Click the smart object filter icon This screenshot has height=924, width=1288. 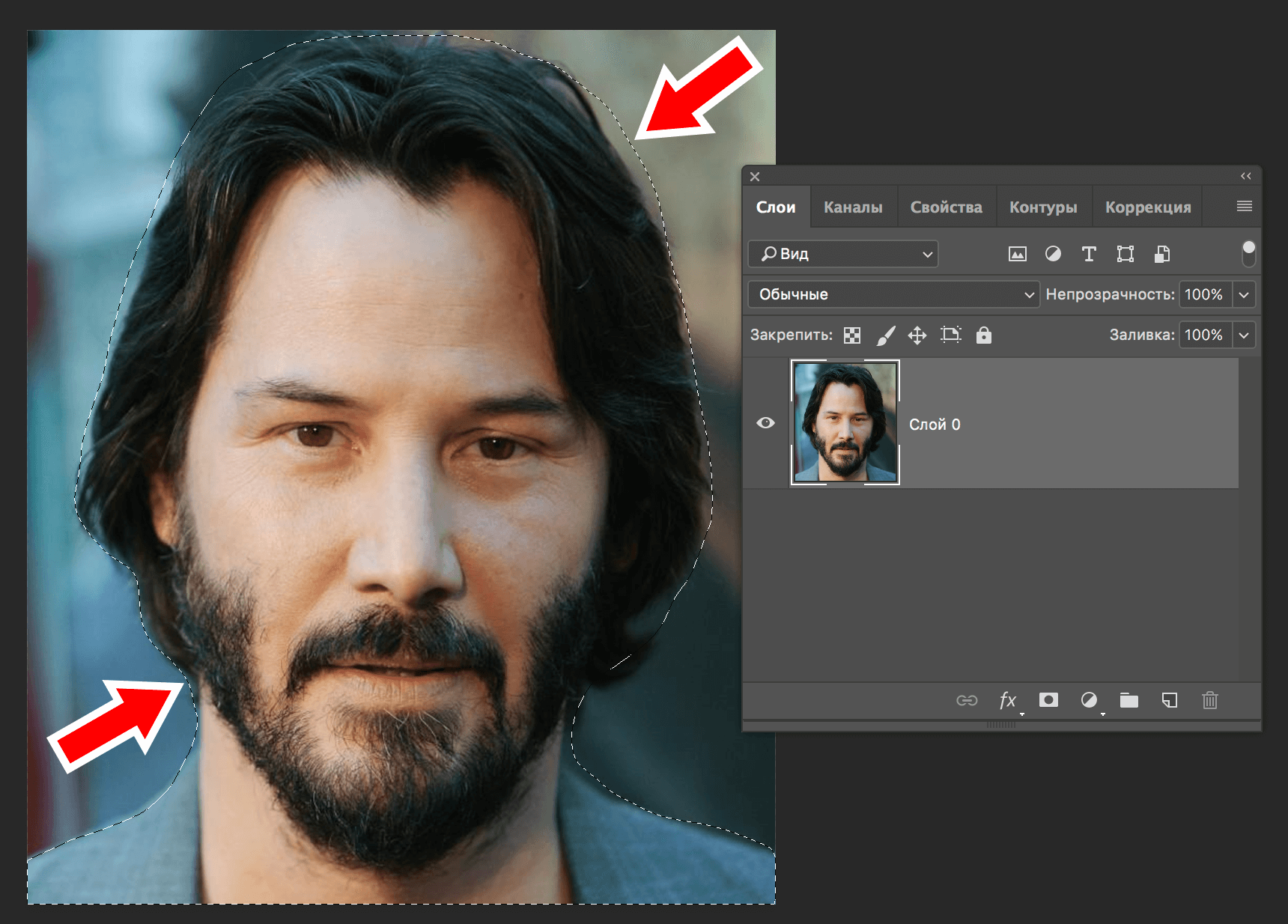(x=1161, y=255)
